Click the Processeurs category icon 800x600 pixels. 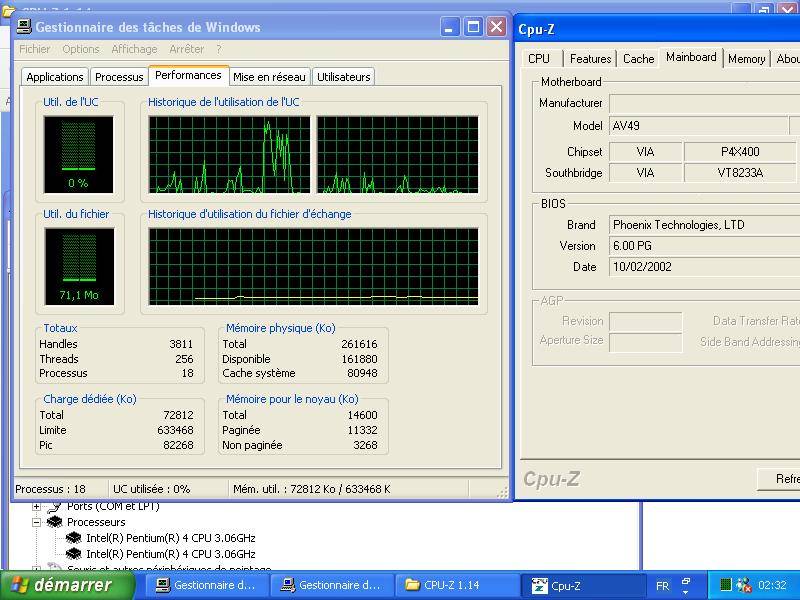tap(55, 522)
